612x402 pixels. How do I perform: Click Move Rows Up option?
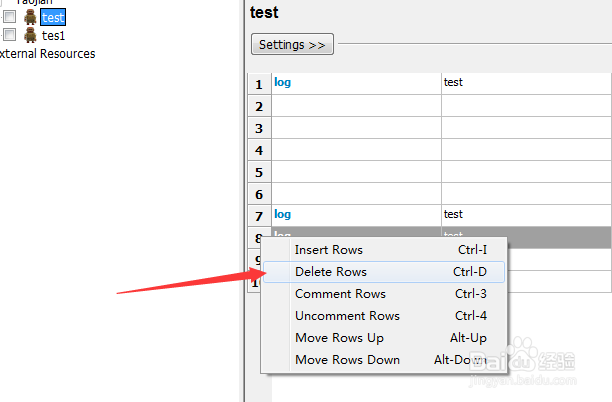[x=339, y=338]
